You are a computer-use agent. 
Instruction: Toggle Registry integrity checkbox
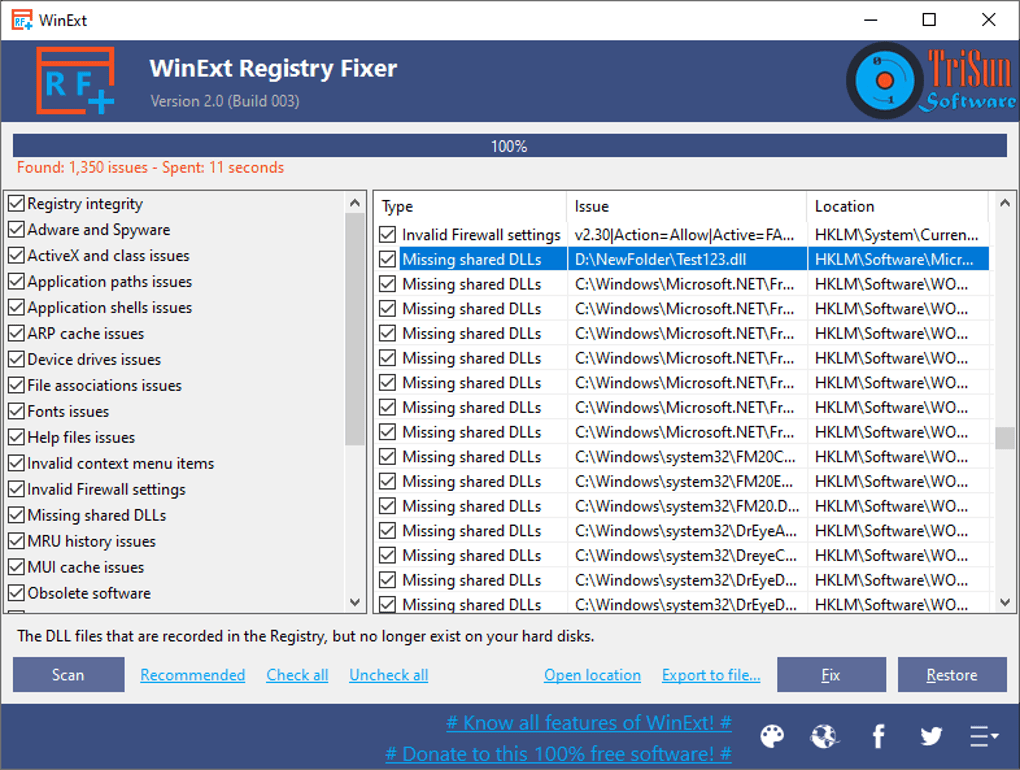click(x=16, y=204)
